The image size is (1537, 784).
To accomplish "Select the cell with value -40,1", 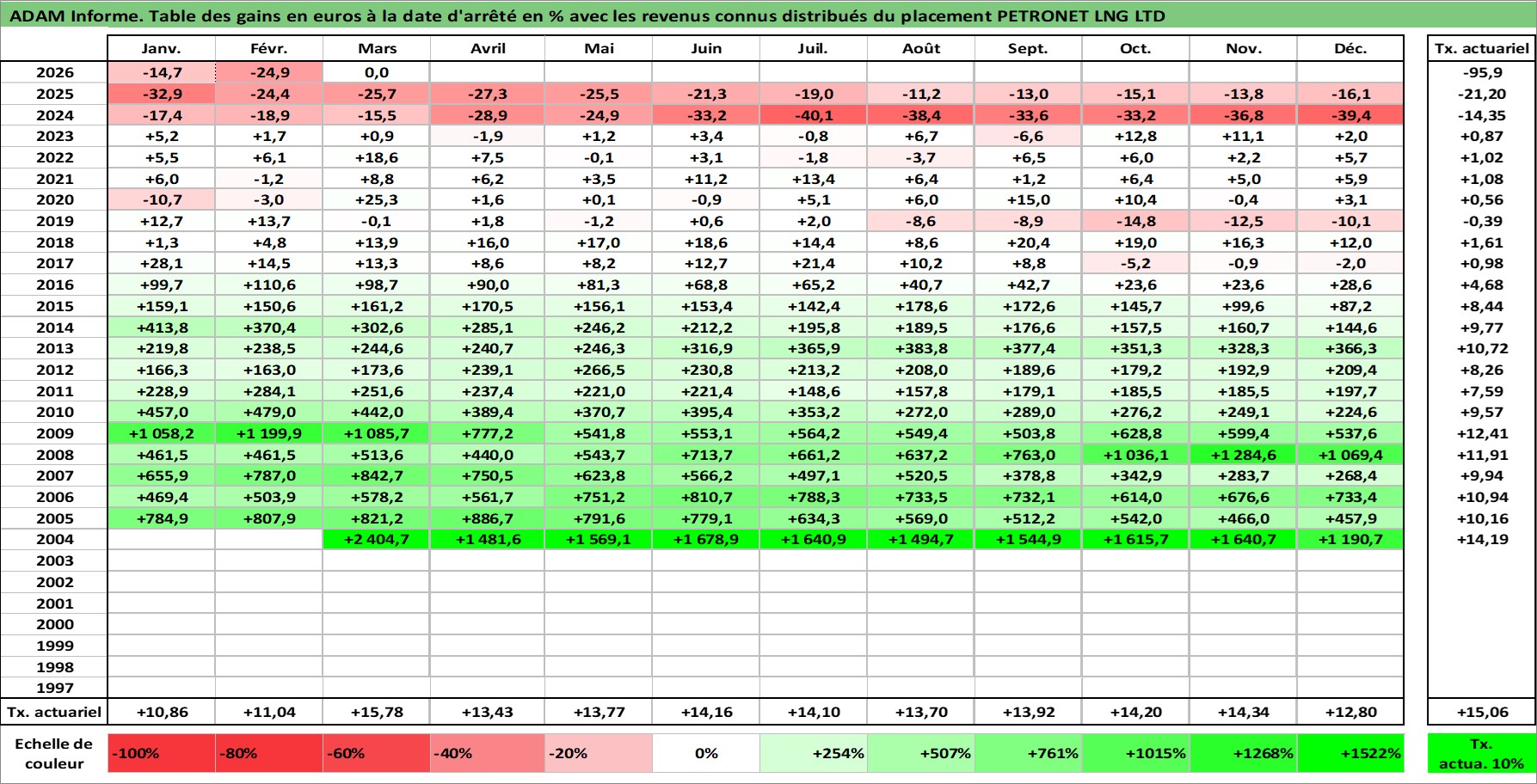I will [814, 115].
